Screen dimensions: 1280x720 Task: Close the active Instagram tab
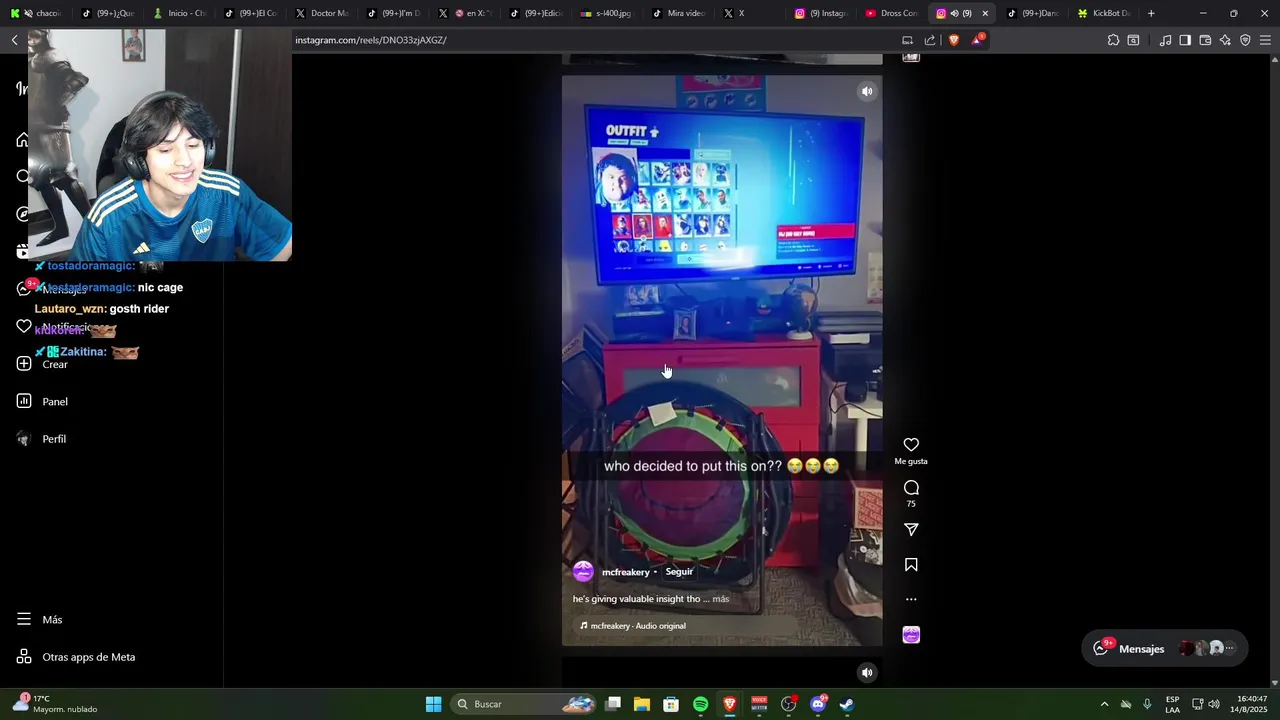coord(985,13)
